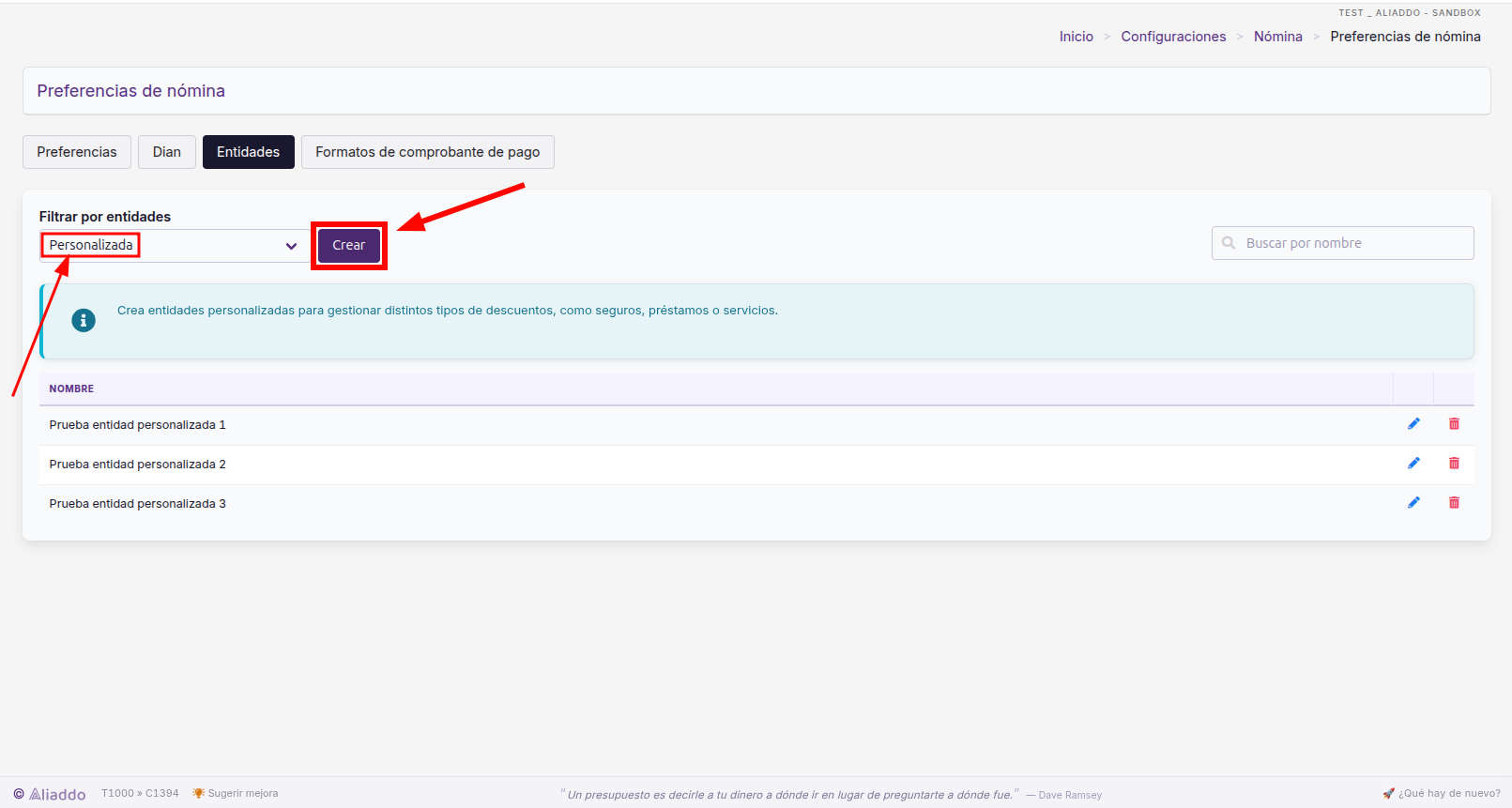Viewport: 1512px width, 808px height.
Task: Delete Prueba entidad personalizada 1 with trash icon
Action: 1454,424
